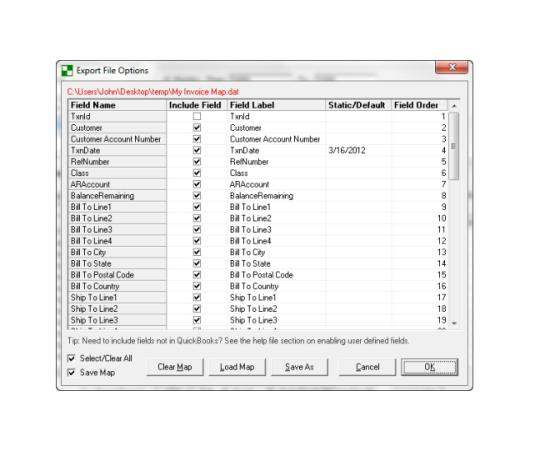Uncheck Bill To Line4 include checkbox

tap(197, 241)
